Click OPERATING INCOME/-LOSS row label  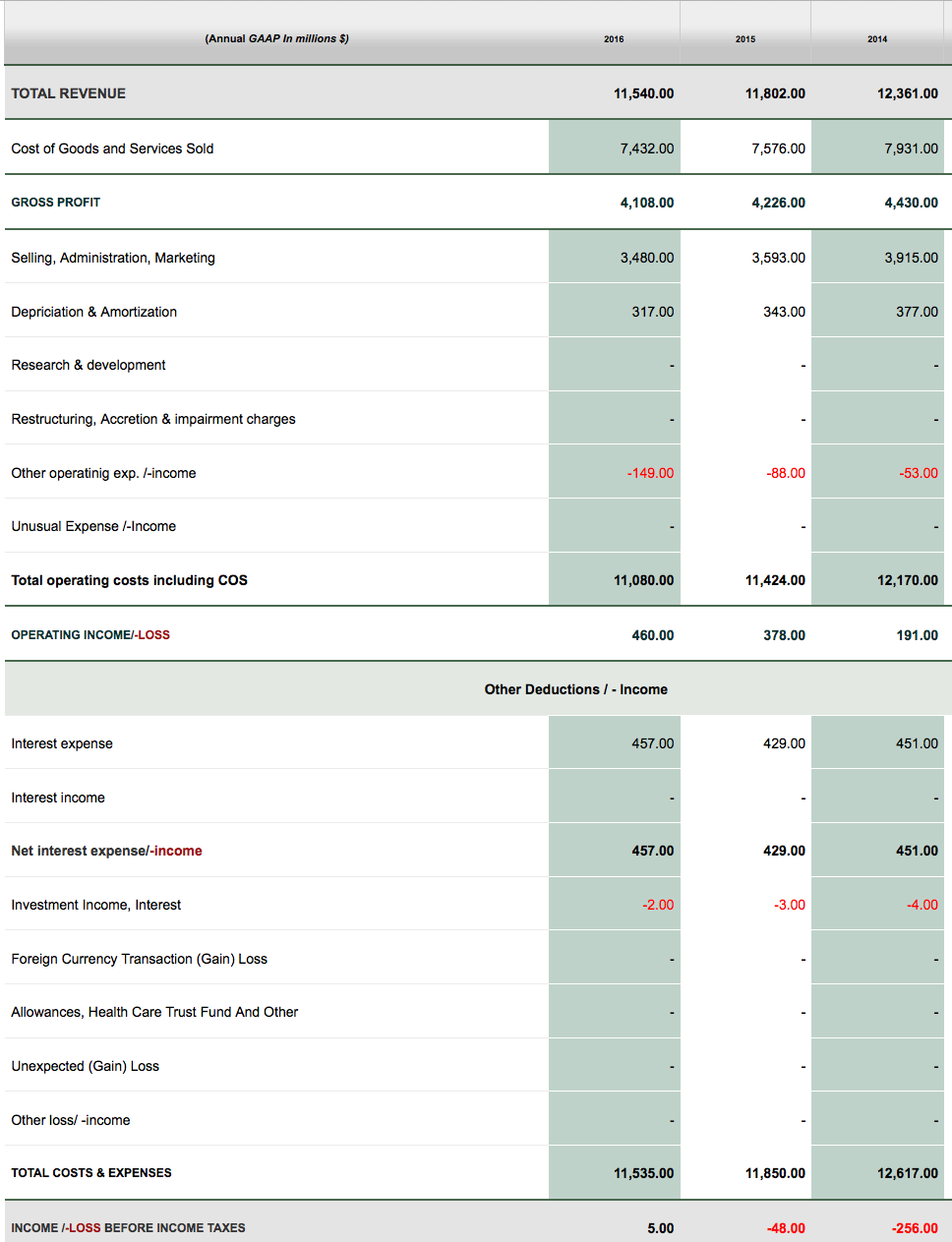(x=90, y=635)
